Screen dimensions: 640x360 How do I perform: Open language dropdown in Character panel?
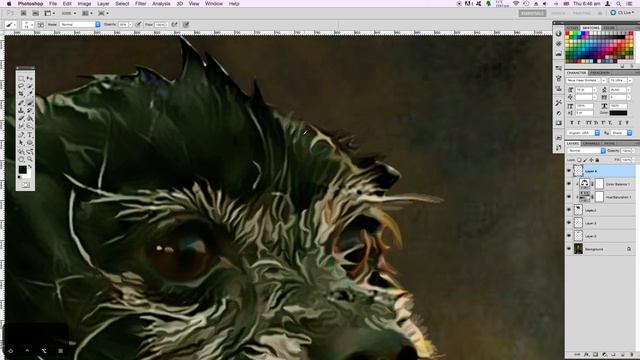[x=584, y=133]
